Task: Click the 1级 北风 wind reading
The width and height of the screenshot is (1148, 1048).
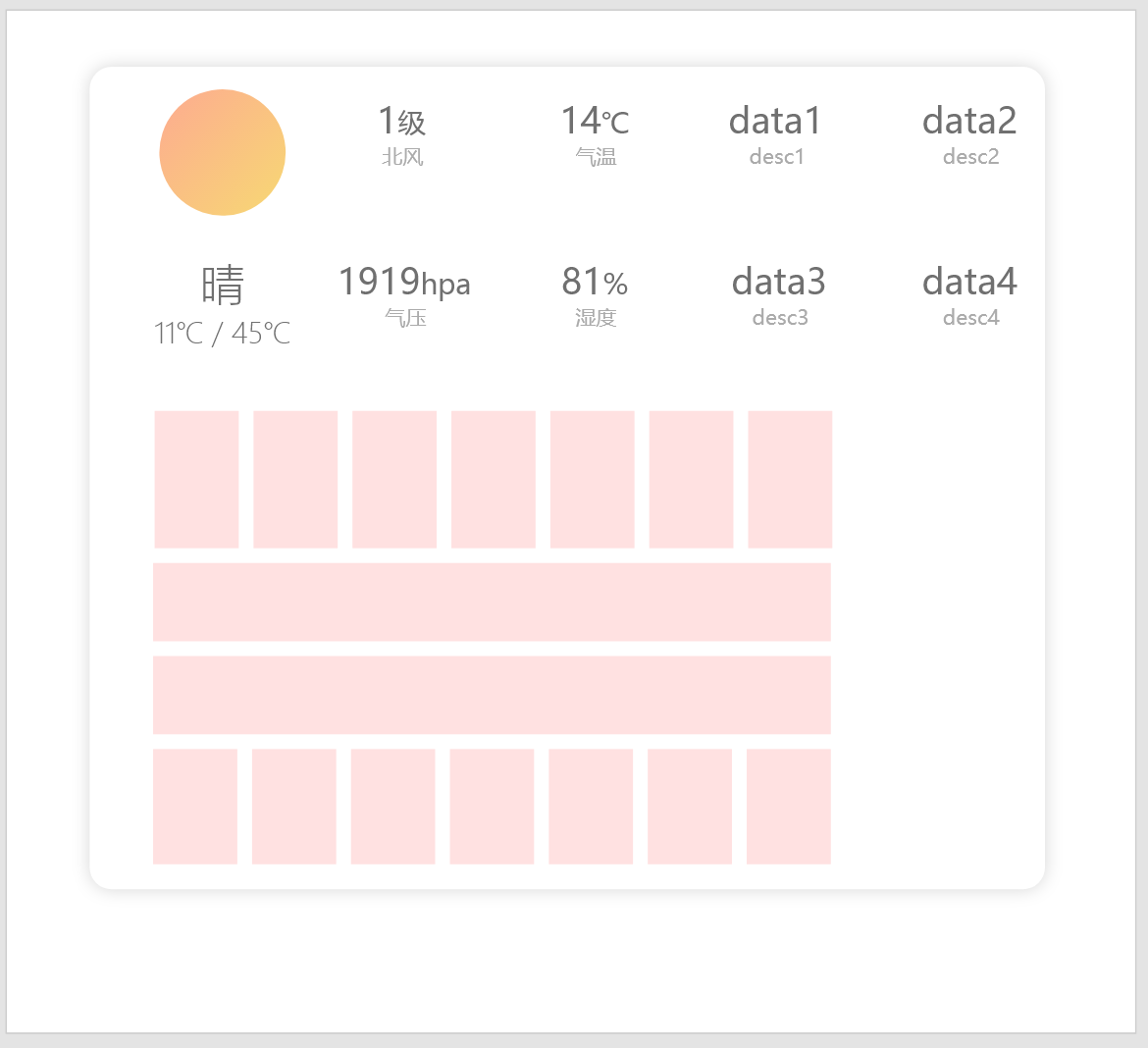Action: pyautogui.click(x=402, y=135)
